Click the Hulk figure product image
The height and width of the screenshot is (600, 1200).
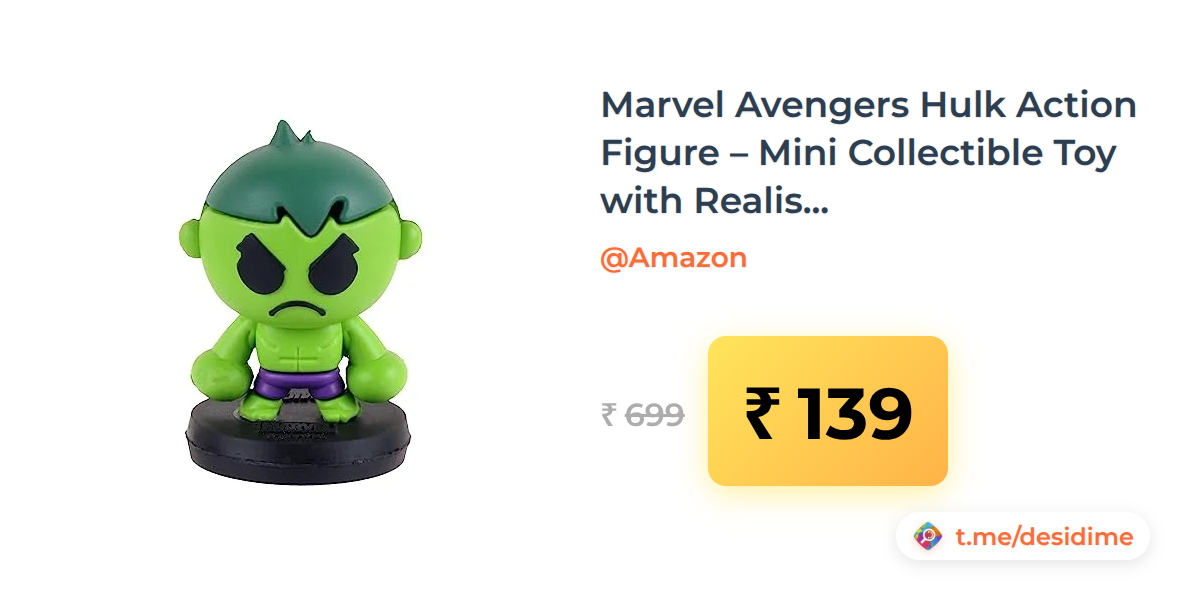296,302
